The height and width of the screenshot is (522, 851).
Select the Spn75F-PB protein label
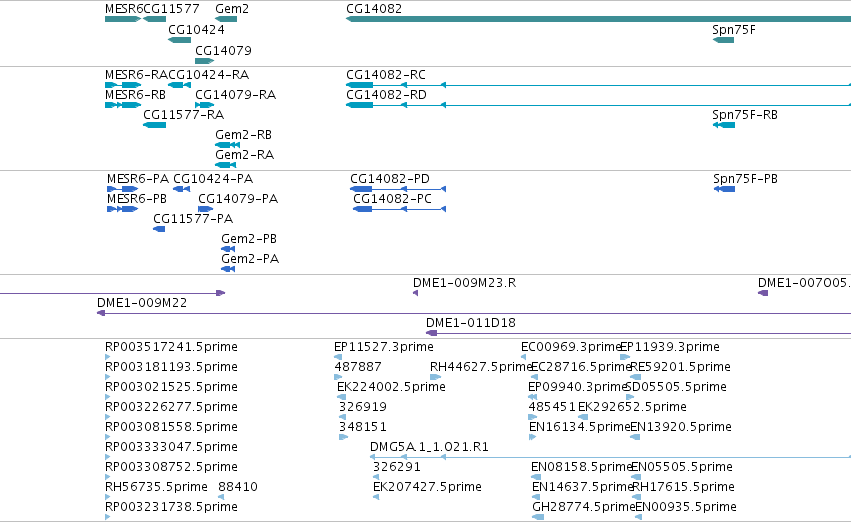click(745, 179)
